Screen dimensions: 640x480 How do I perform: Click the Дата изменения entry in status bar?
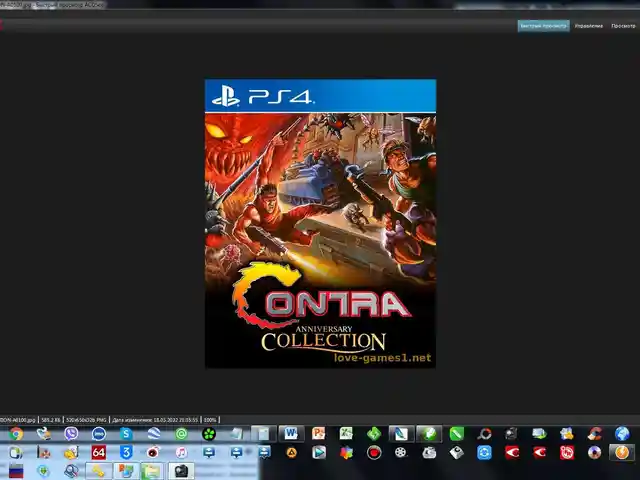(x=155, y=420)
